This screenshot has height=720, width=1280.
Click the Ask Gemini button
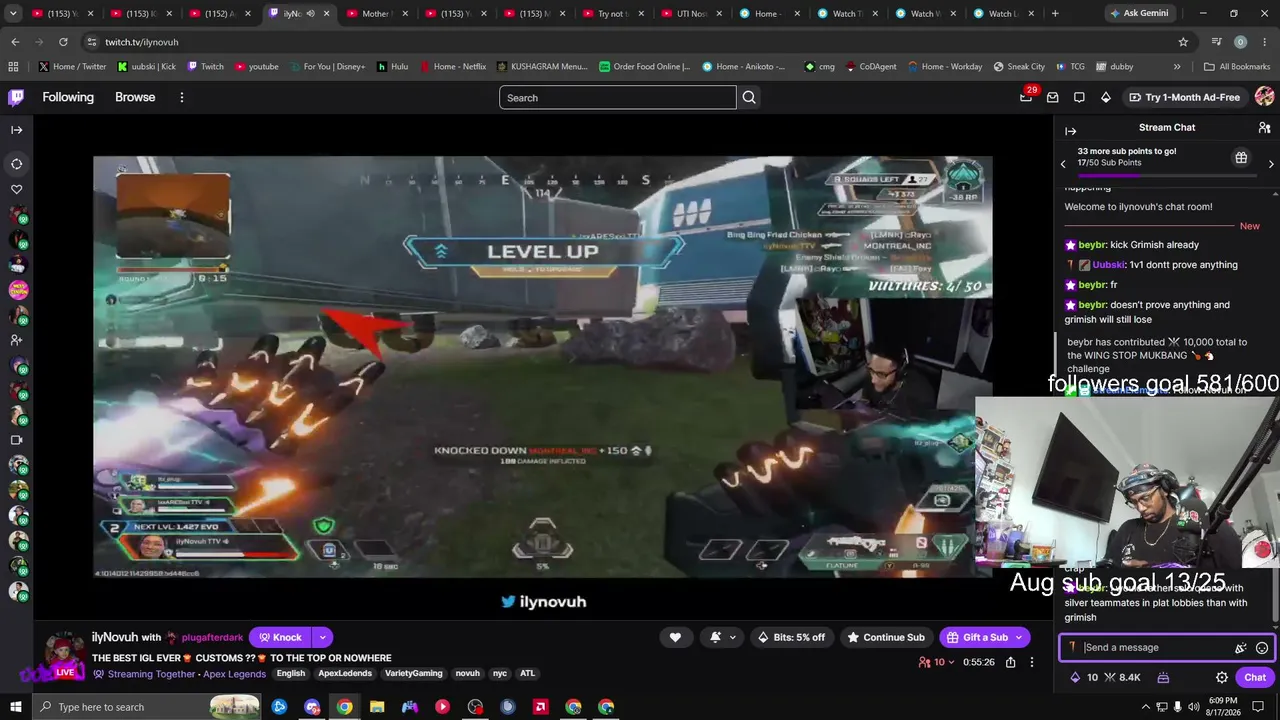pos(1138,13)
